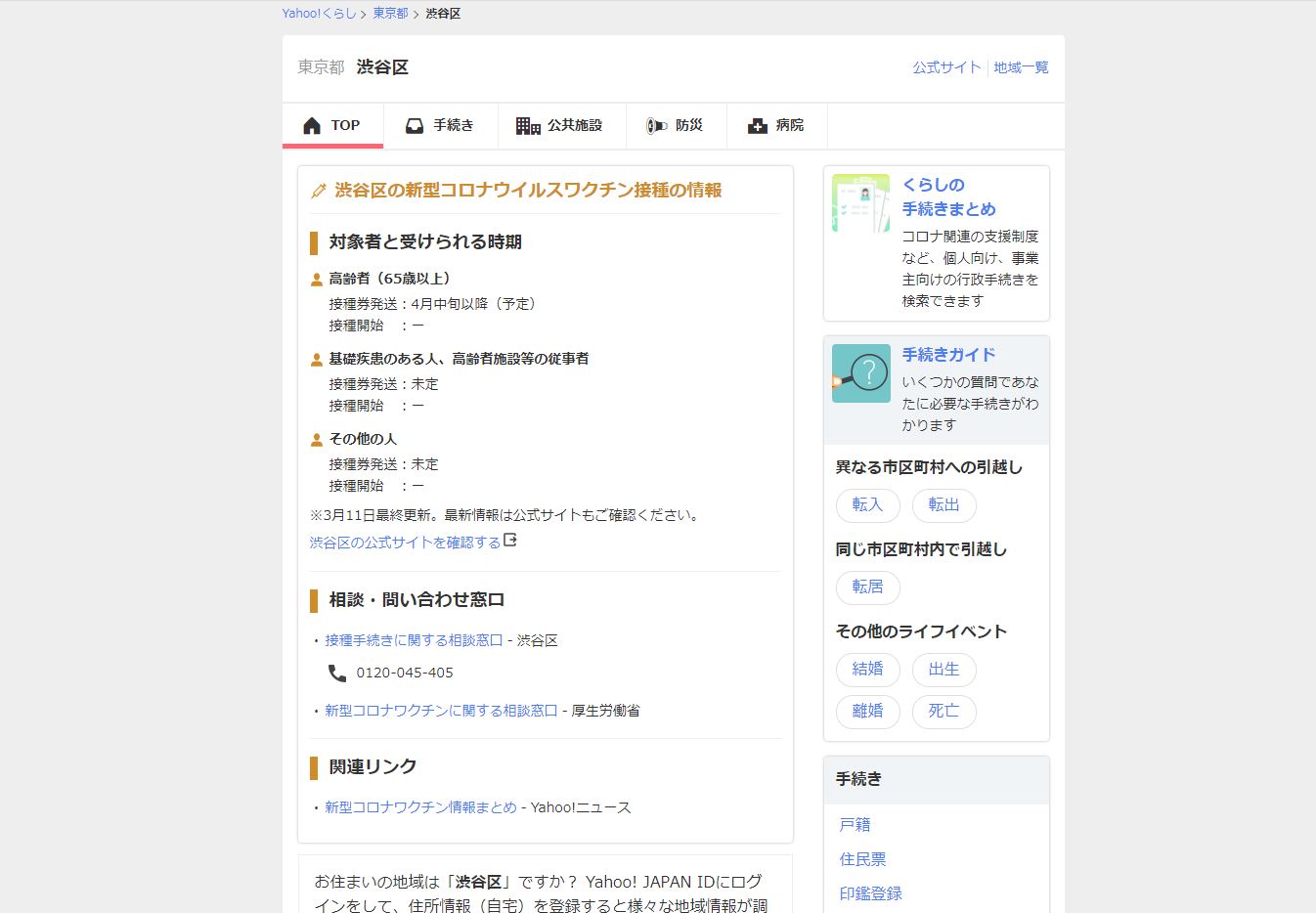
Task: Open the 病院 tab
Action: click(777, 126)
